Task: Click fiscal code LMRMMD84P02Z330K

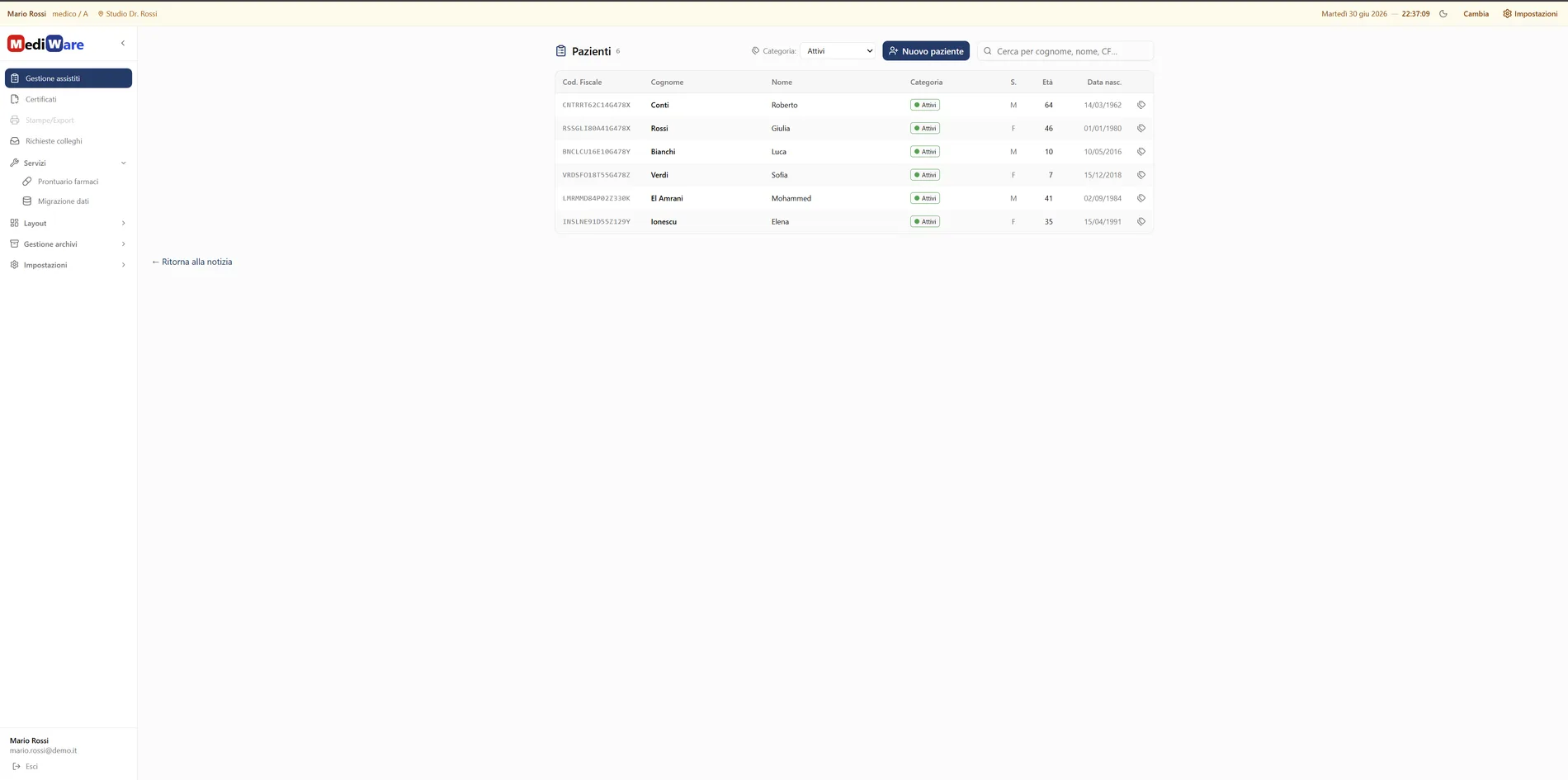Action: click(596, 199)
